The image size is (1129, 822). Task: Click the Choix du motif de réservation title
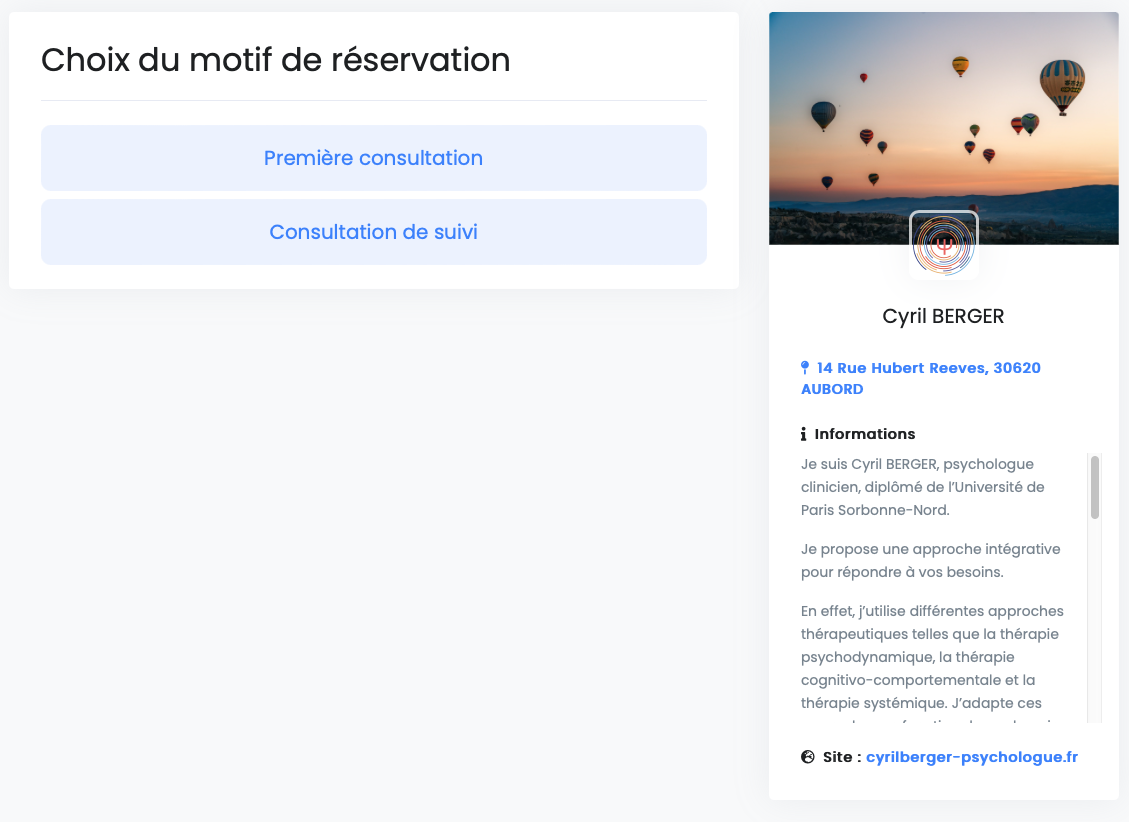275,60
